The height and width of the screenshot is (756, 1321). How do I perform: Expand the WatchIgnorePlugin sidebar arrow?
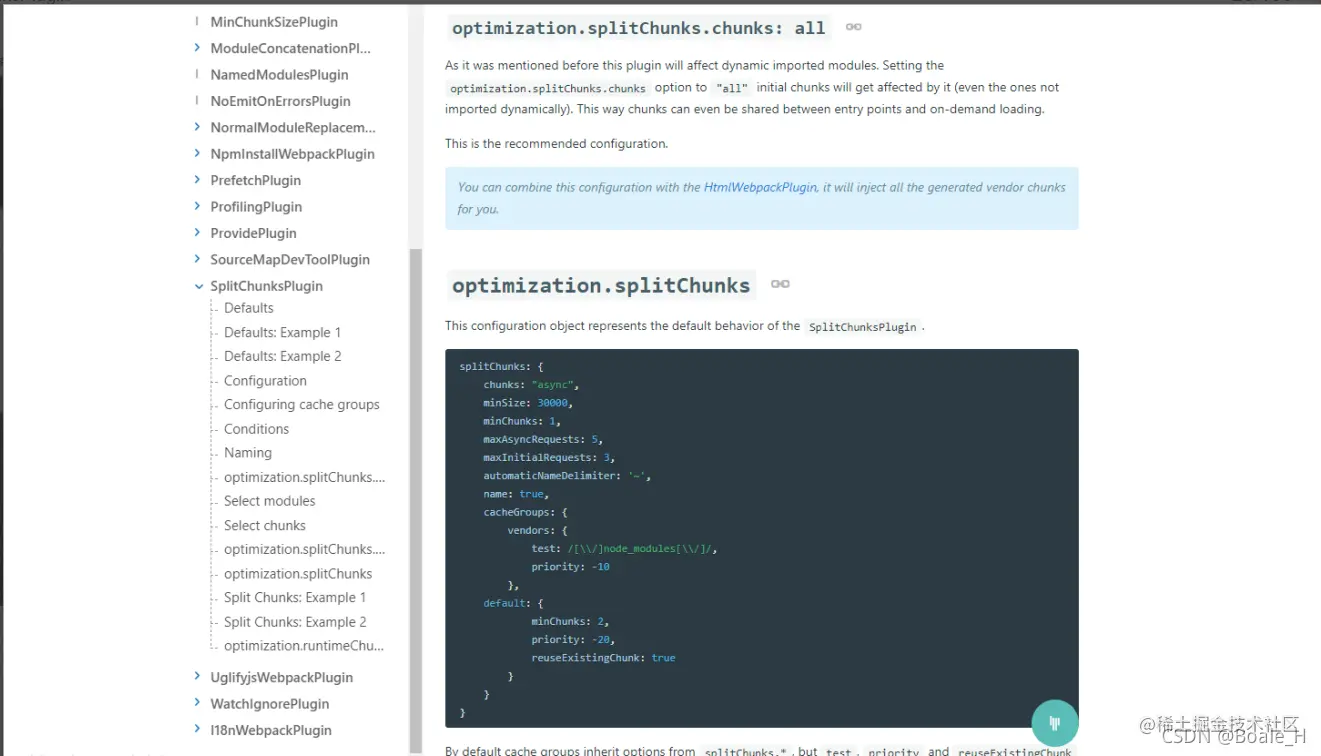click(x=198, y=704)
